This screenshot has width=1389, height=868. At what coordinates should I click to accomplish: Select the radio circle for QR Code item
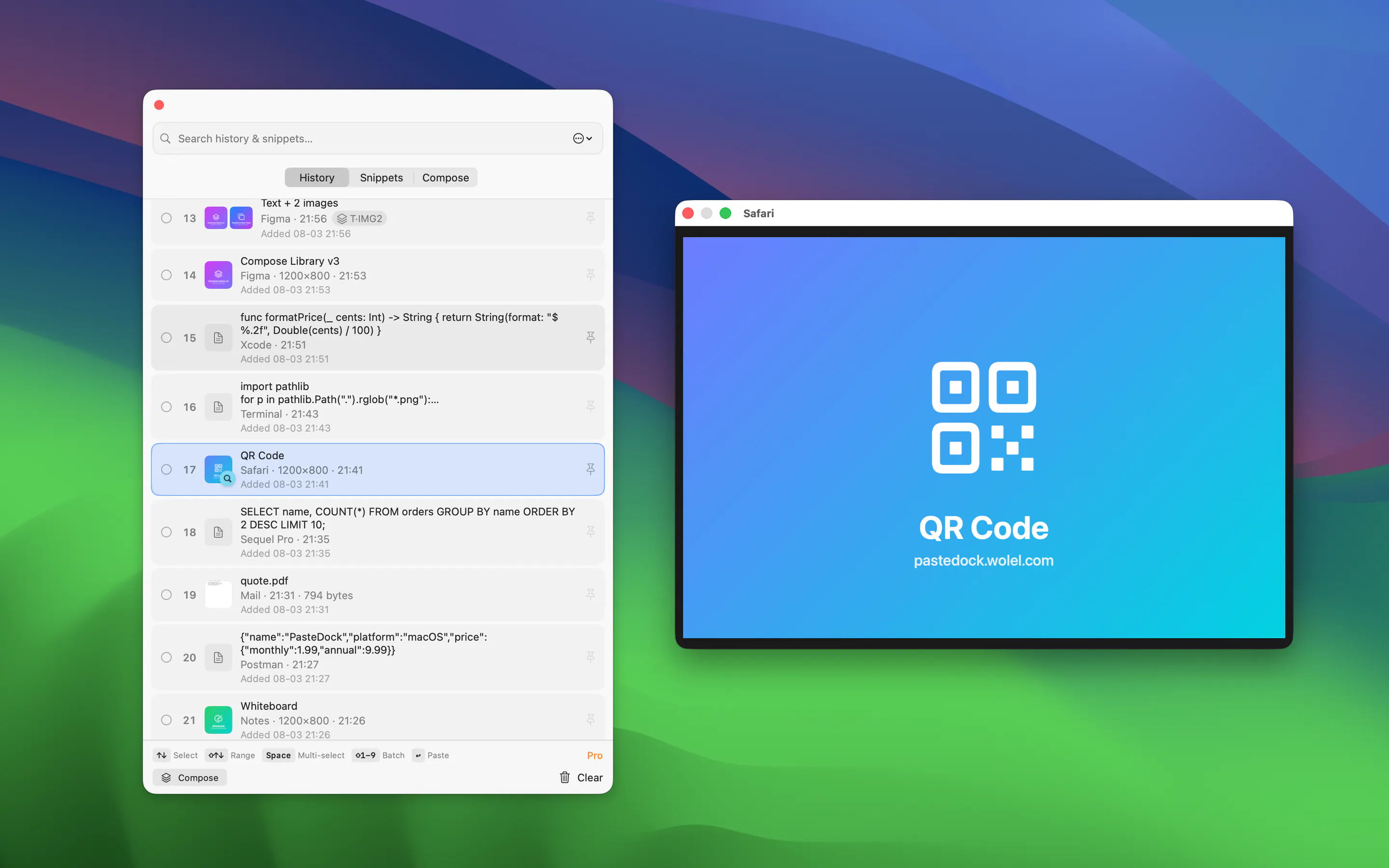tap(166, 470)
